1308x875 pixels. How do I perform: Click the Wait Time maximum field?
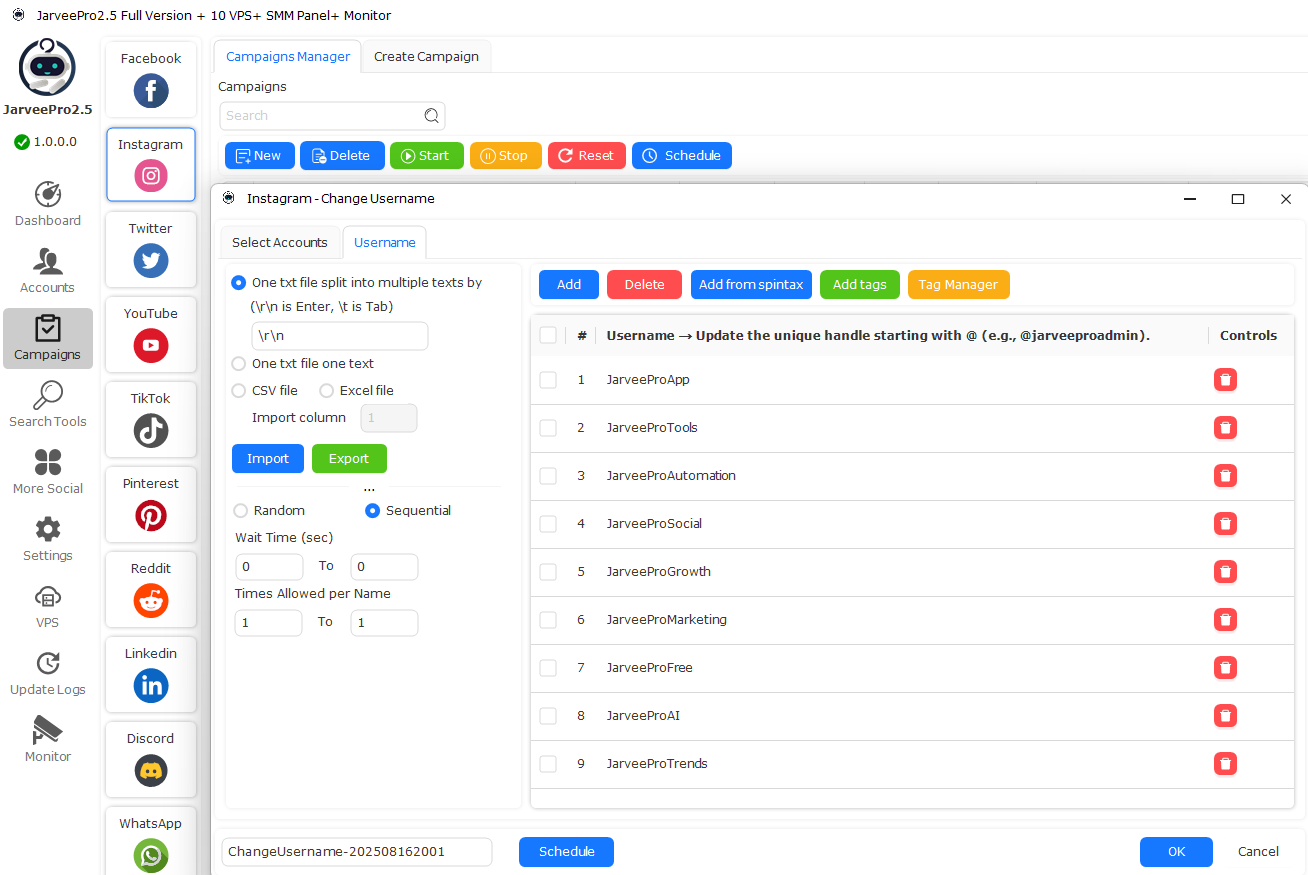(385, 567)
